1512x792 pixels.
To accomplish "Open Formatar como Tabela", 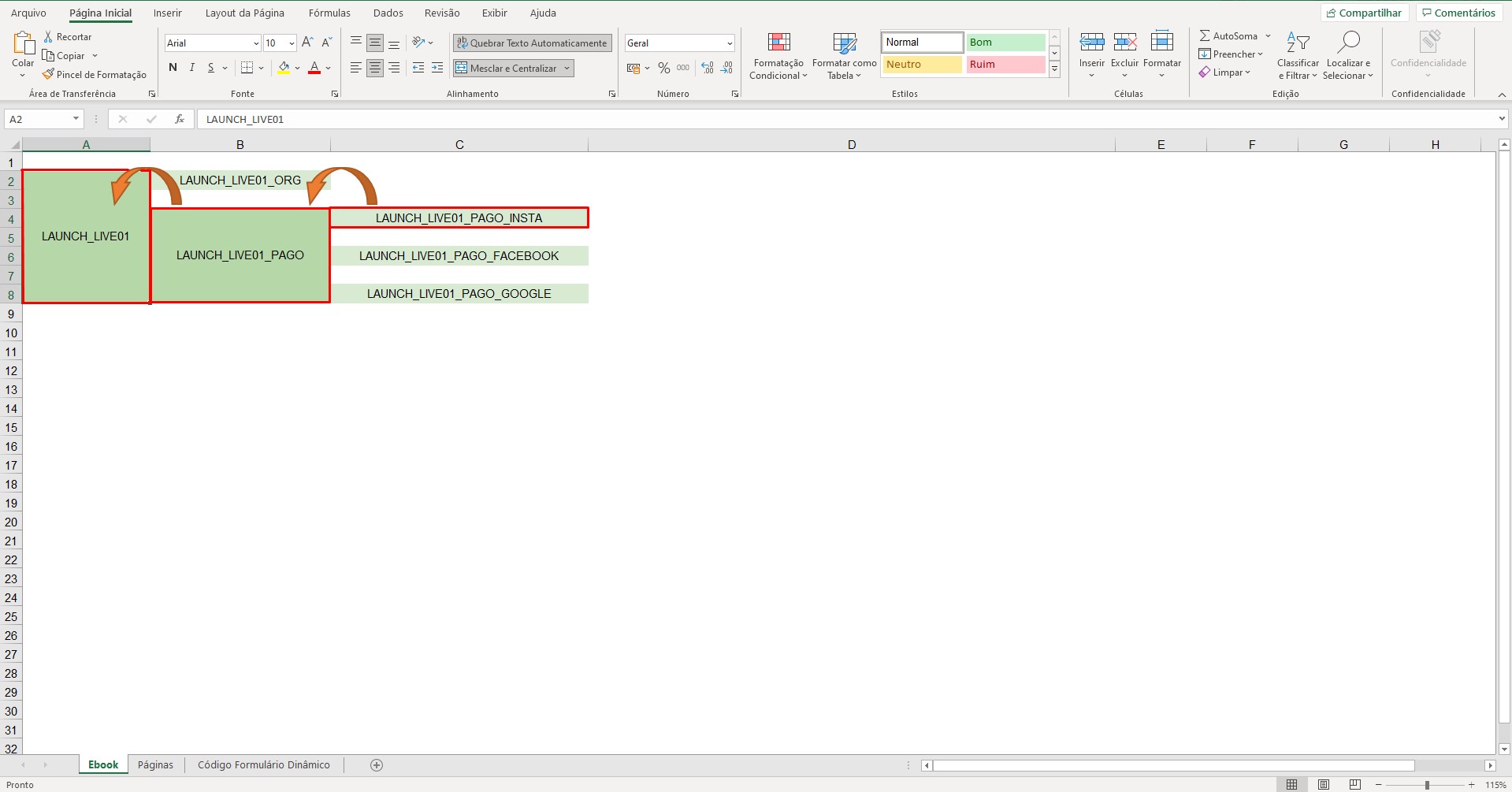I will [845, 56].
